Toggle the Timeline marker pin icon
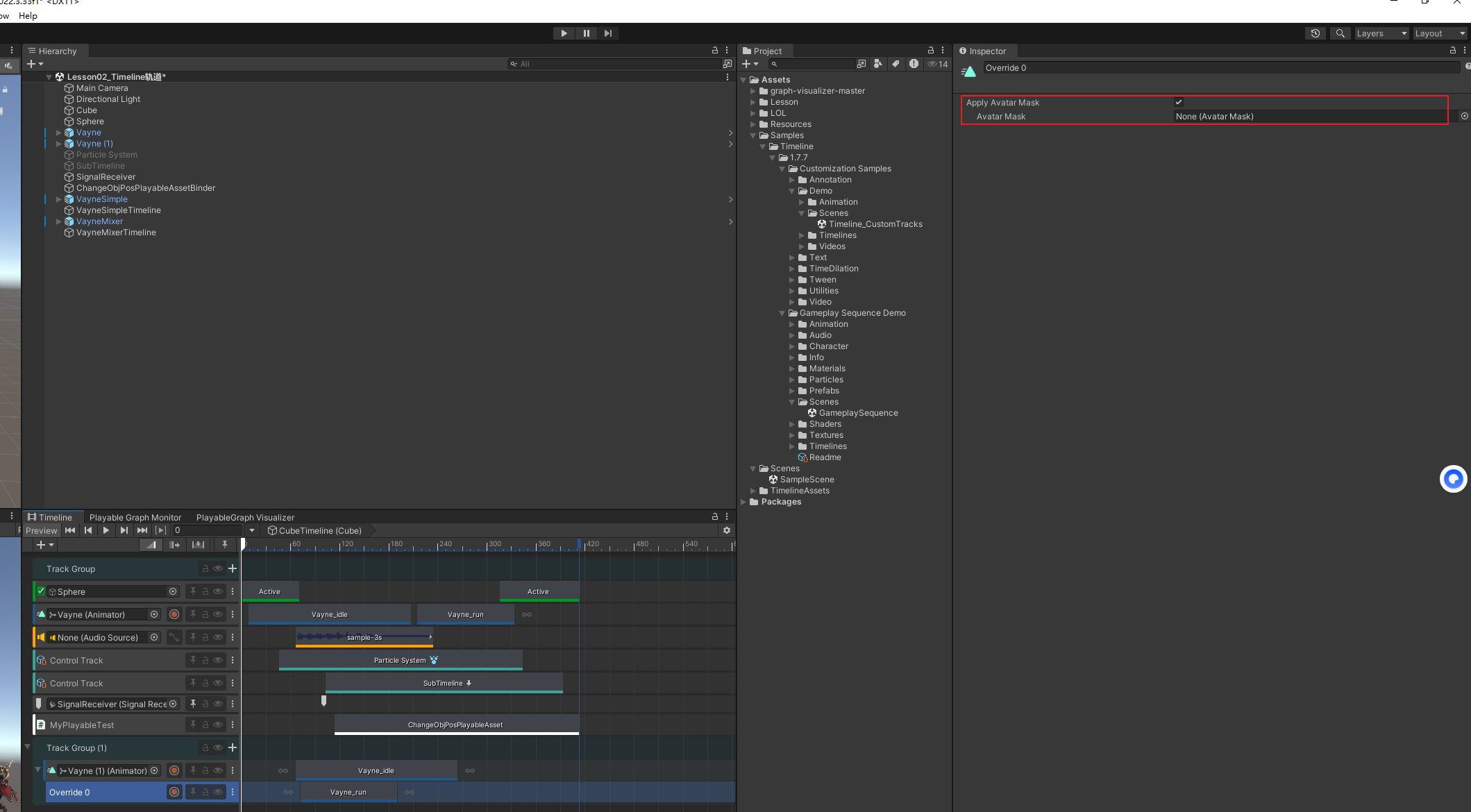This screenshot has width=1471, height=812. [x=224, y=545]
